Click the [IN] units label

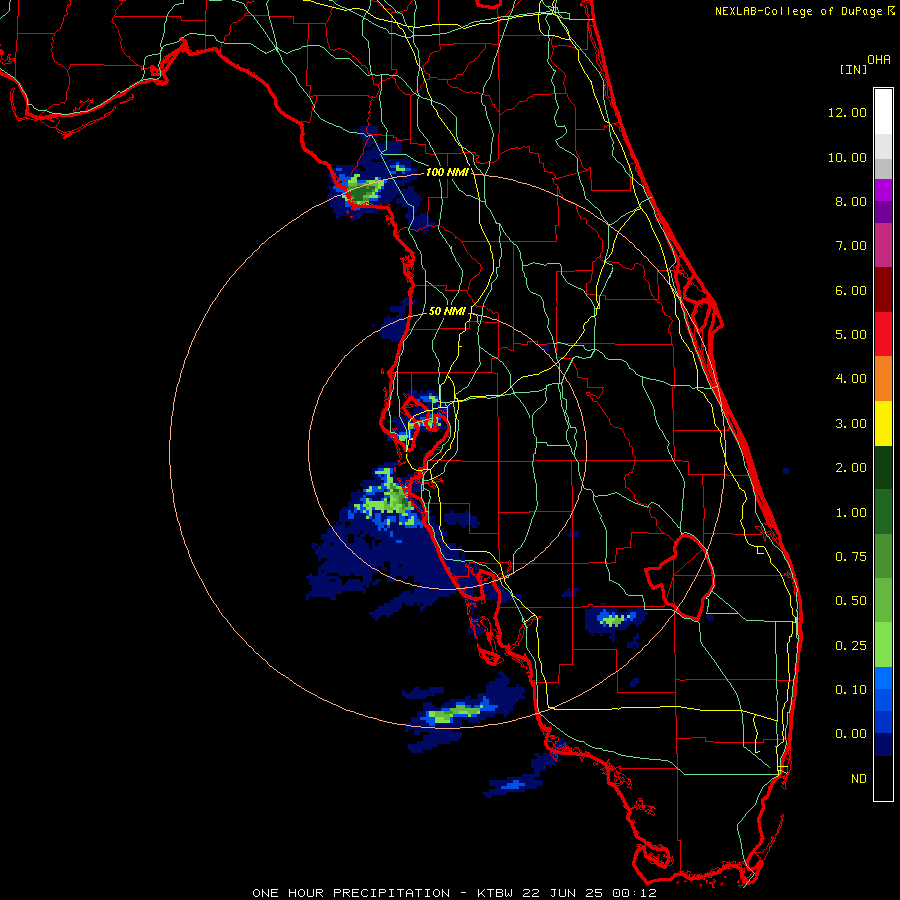click(853, 69)
